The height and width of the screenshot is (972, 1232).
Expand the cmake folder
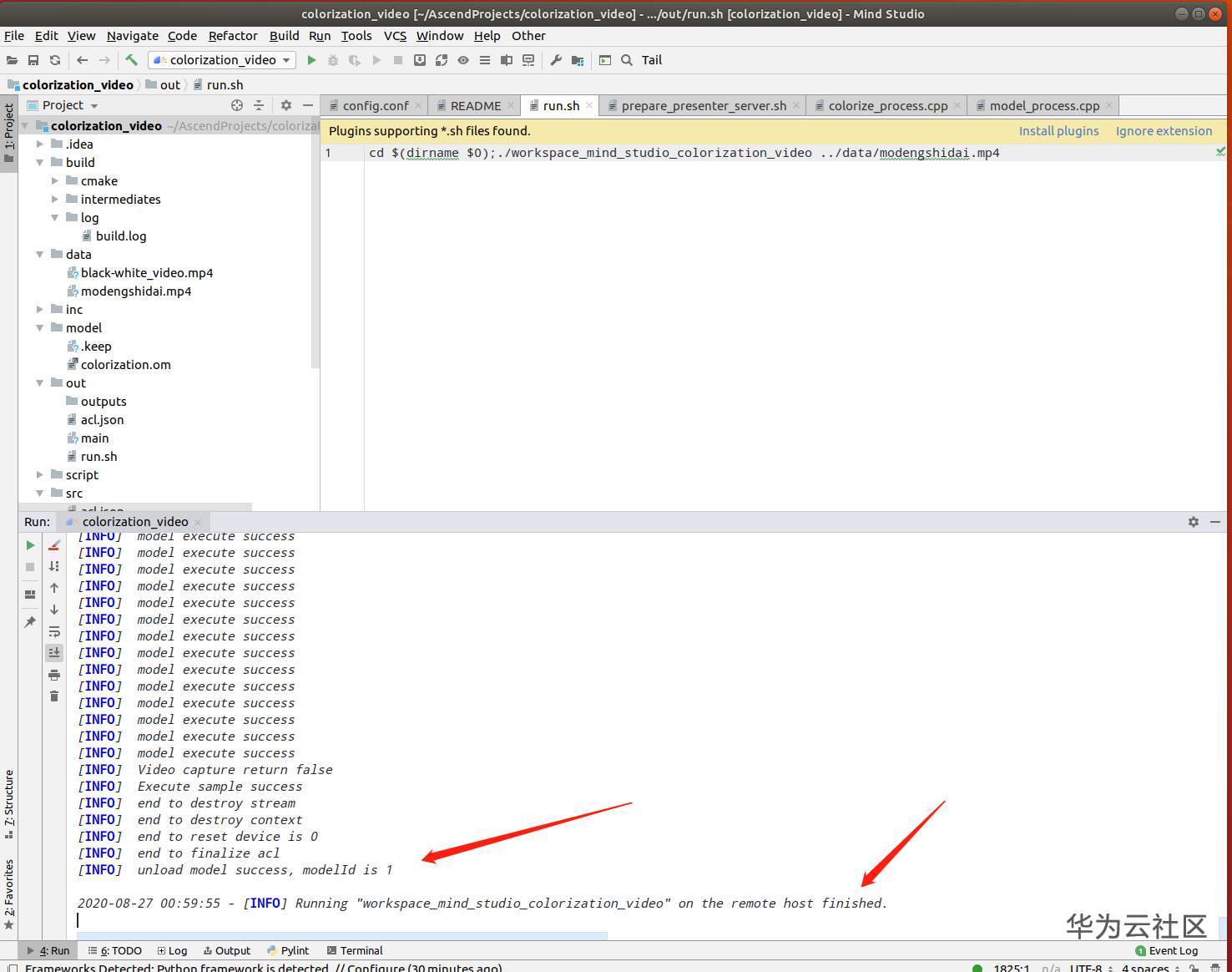[54, 181]
